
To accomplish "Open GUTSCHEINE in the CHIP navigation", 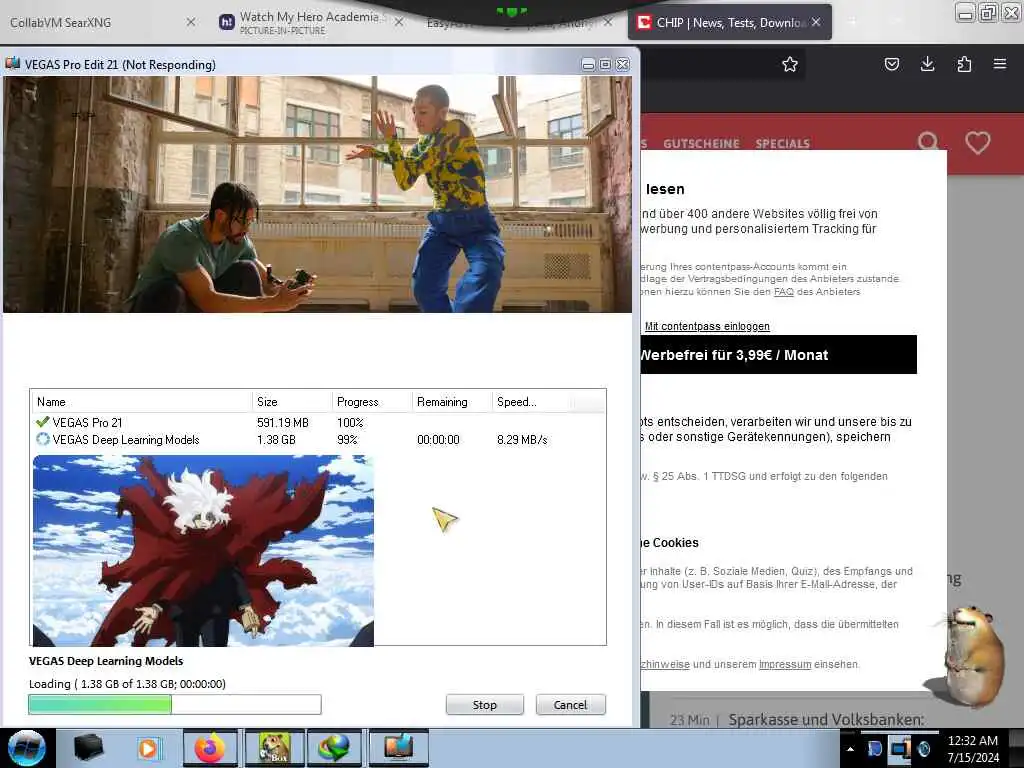I will click(x=701, y=144).
